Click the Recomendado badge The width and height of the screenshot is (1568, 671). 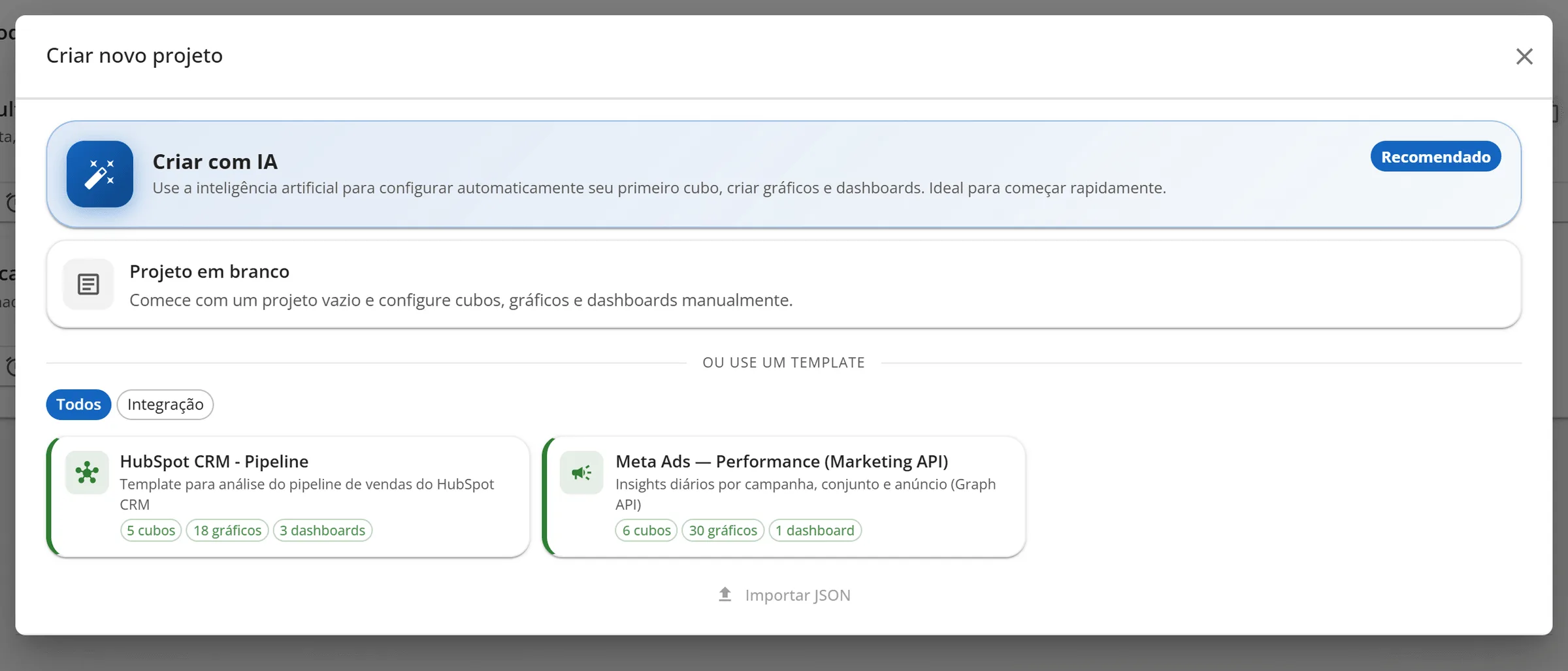tap(1435, 157)
